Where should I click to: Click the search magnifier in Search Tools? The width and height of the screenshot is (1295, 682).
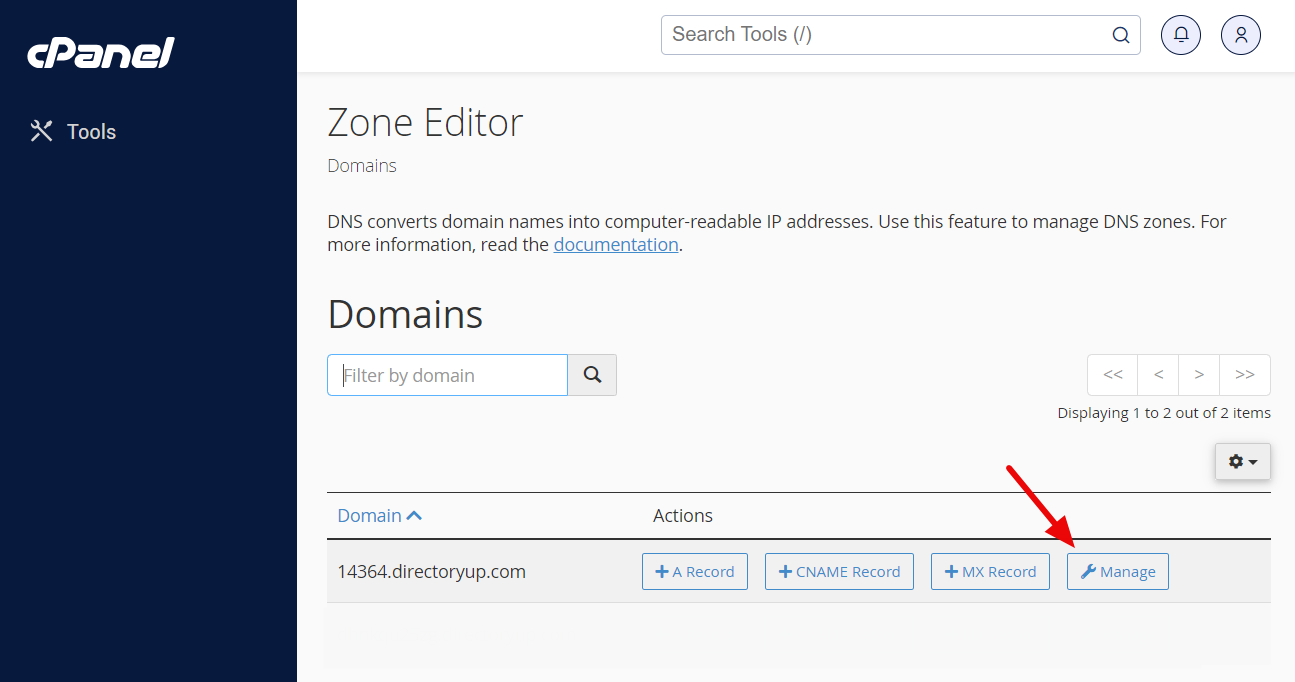pos(1121,35)
